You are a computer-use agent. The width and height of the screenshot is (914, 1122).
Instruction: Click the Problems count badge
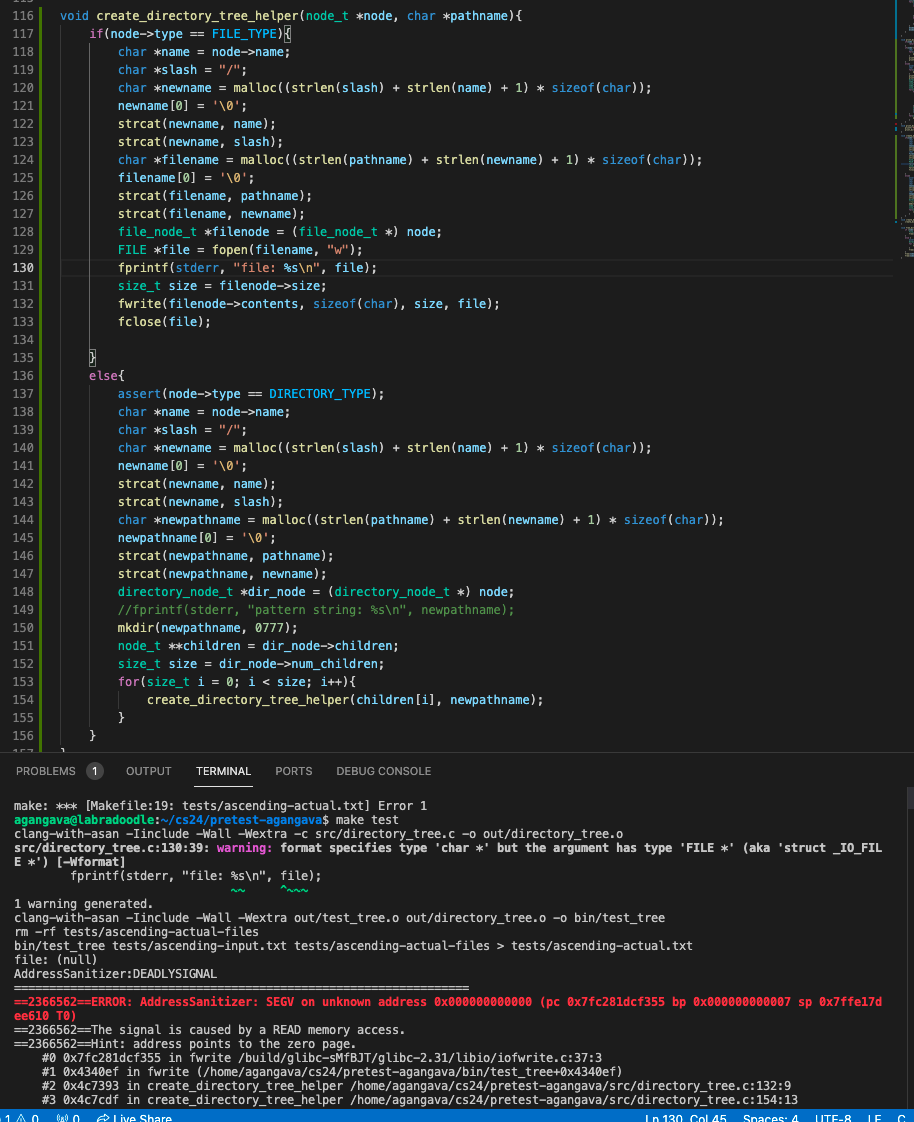pyautogui.click(x=95, y=771)
